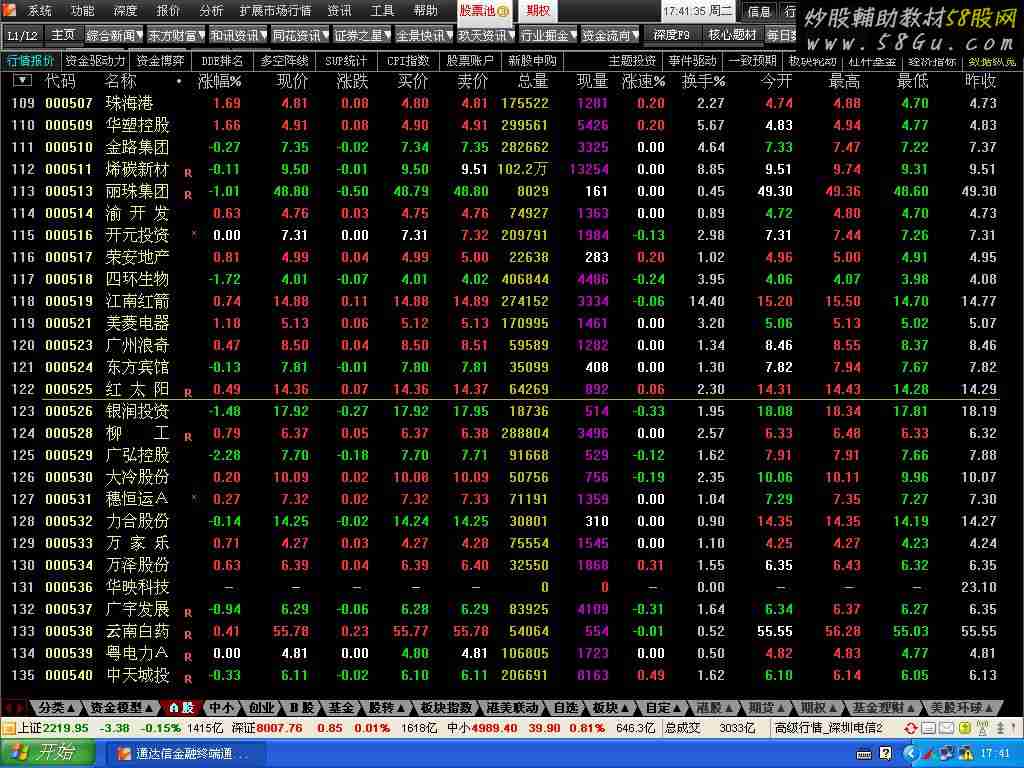The height and width of the screenshot is (768, 1024).
Task: Click the small window icon in status bar
Action: tap(929, 728)
